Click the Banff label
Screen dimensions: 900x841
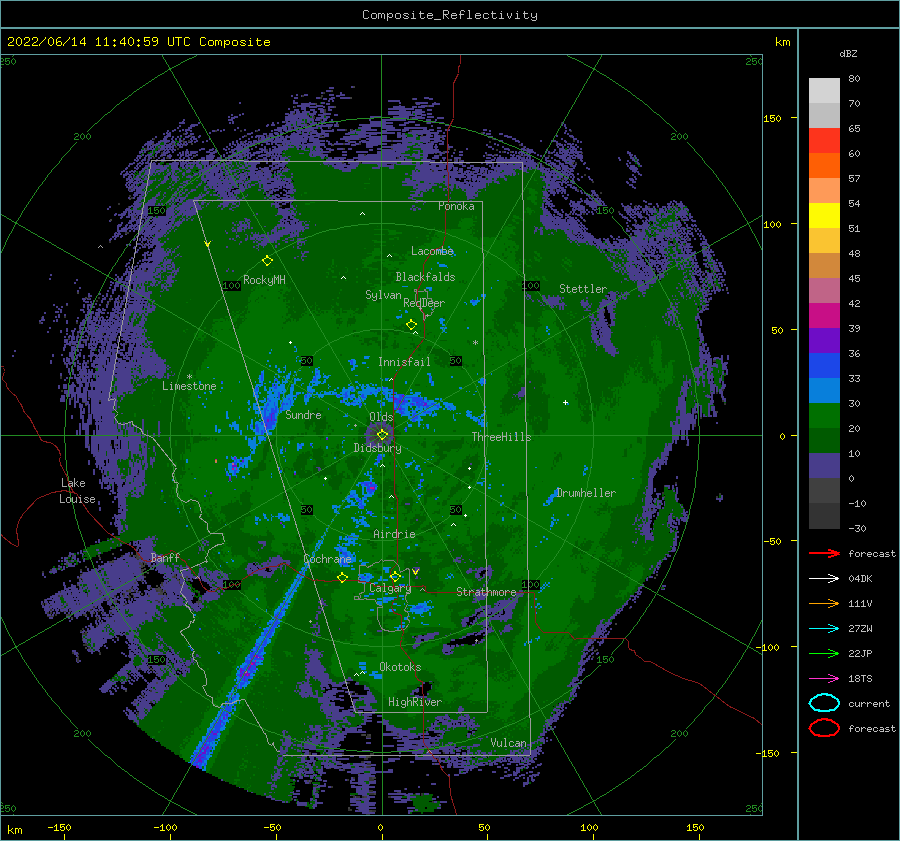coord(165,557)
